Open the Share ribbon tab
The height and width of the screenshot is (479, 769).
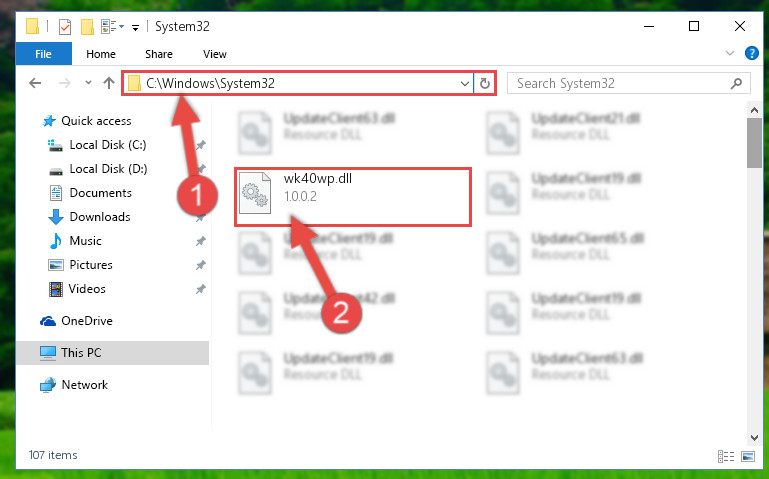click(158, 54)
